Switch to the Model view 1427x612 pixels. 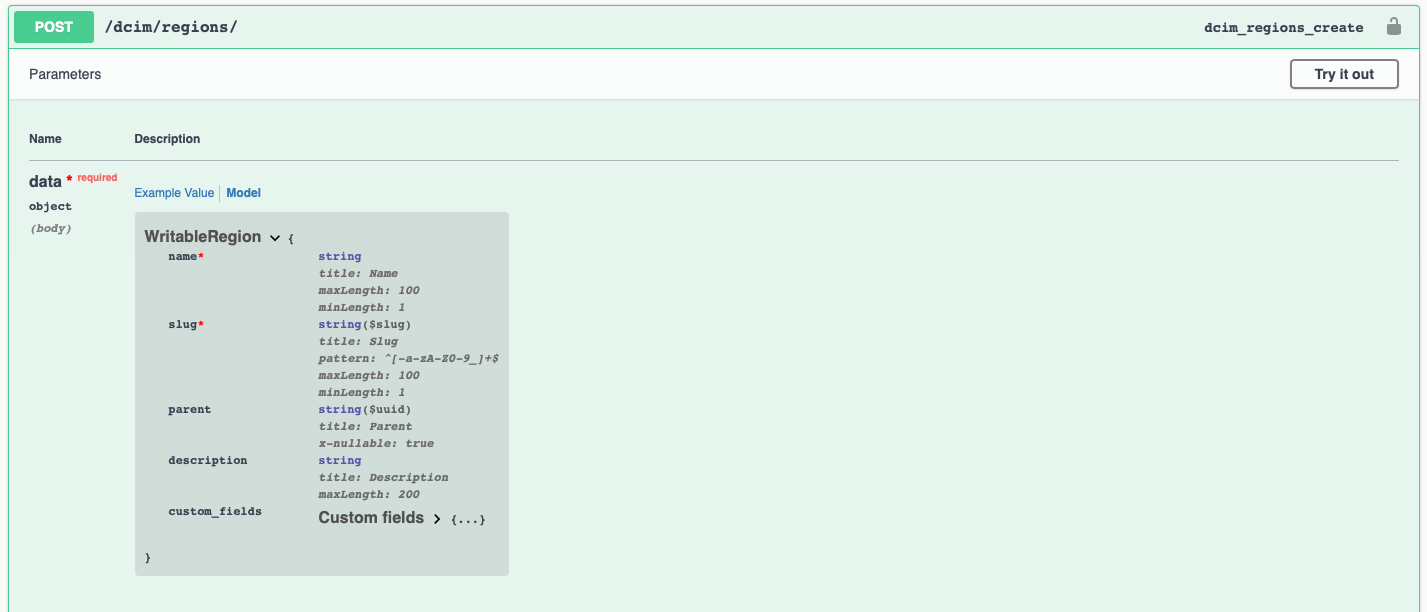243,192
